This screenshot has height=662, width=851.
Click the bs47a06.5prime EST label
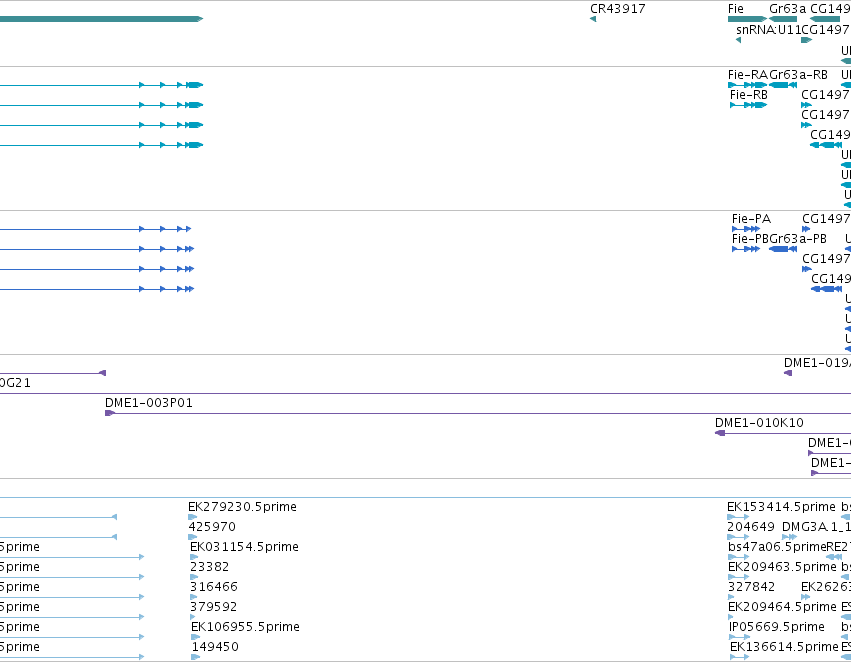coord(777,546)
